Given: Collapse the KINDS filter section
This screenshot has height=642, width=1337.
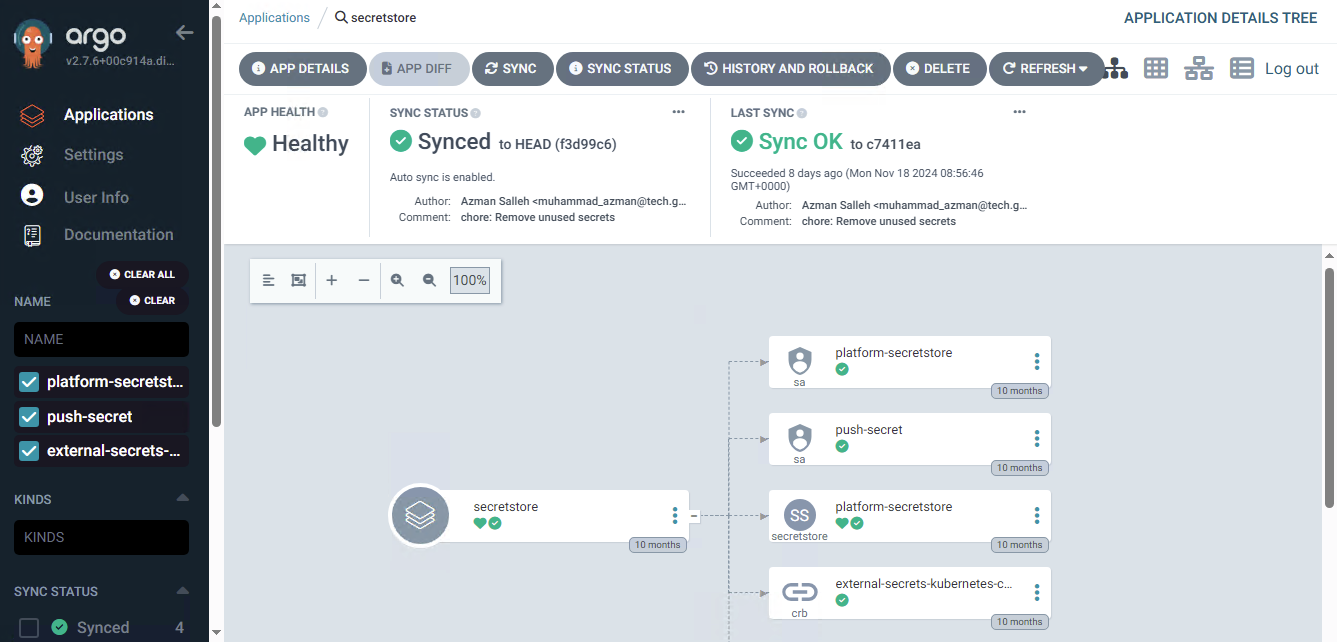Looking at the screenshot, I should click(181, 498).
